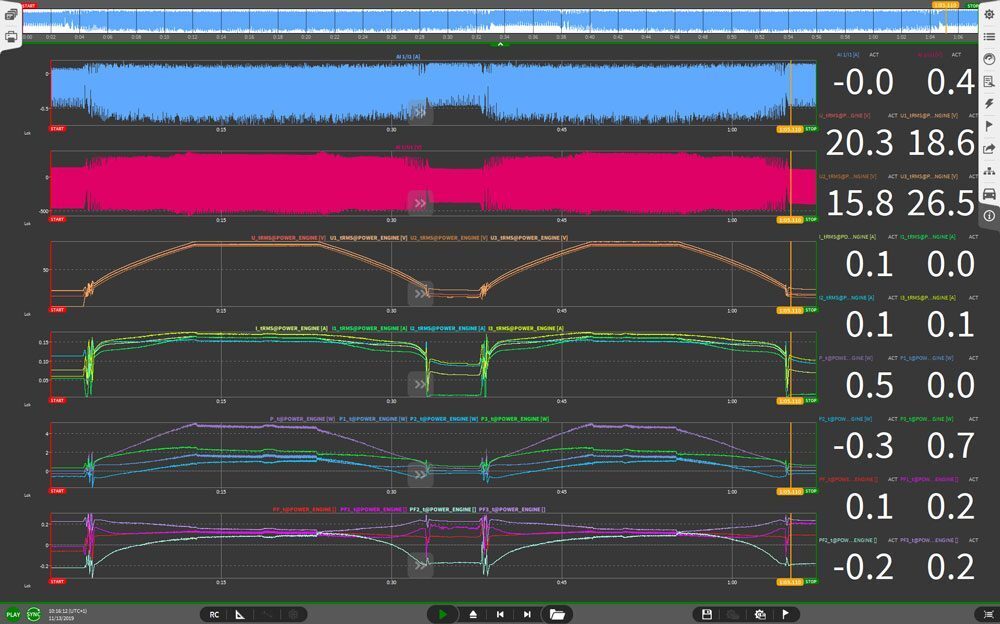Viewport: 1000px width, 624px height.
Task: Collapse the overview strip with the chevron
Action: 500,44
